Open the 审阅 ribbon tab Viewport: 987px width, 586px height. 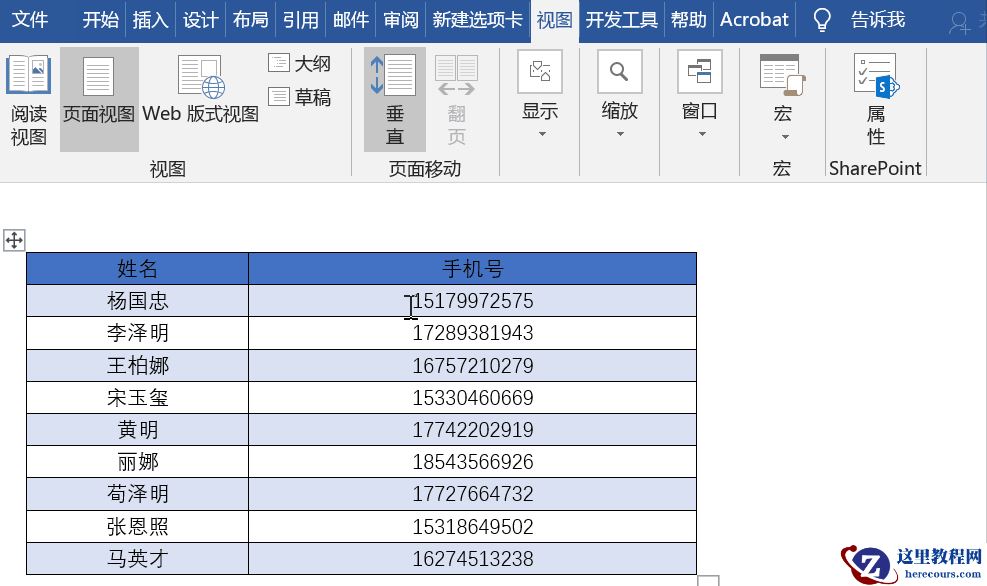tap(400, 19)
